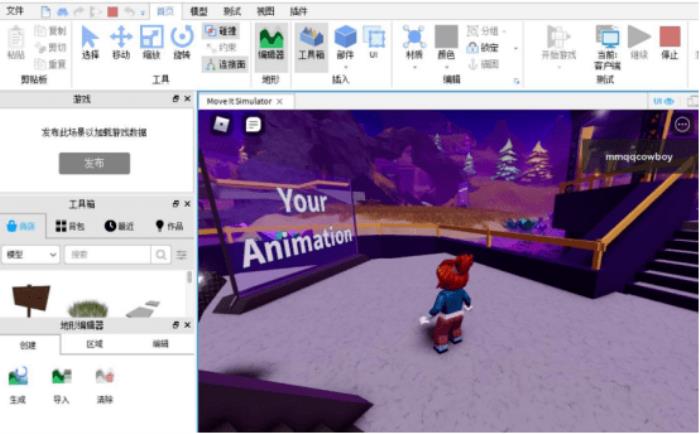This screenshot has width=700, height=434.
Task: Open the 编辑 group dialog launcher arrow
Action: [517, 81]
